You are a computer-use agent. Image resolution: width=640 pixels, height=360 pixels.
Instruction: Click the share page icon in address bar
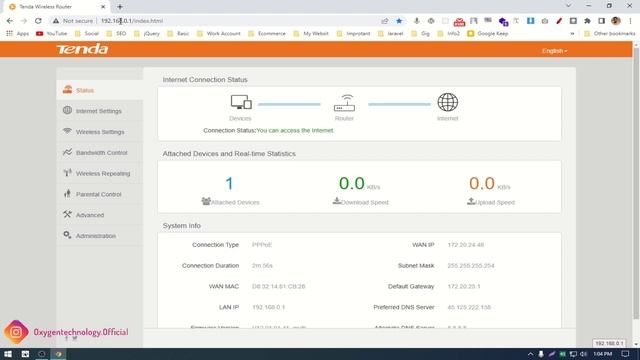click(385, 21)
